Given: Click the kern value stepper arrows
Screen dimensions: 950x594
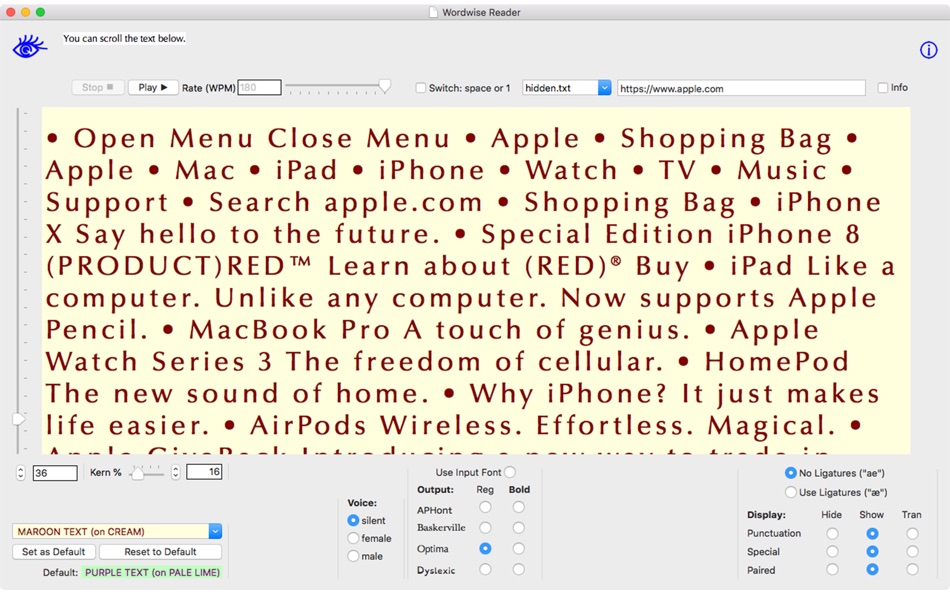Looking at the screenshot, I should [x=176, y=472].
